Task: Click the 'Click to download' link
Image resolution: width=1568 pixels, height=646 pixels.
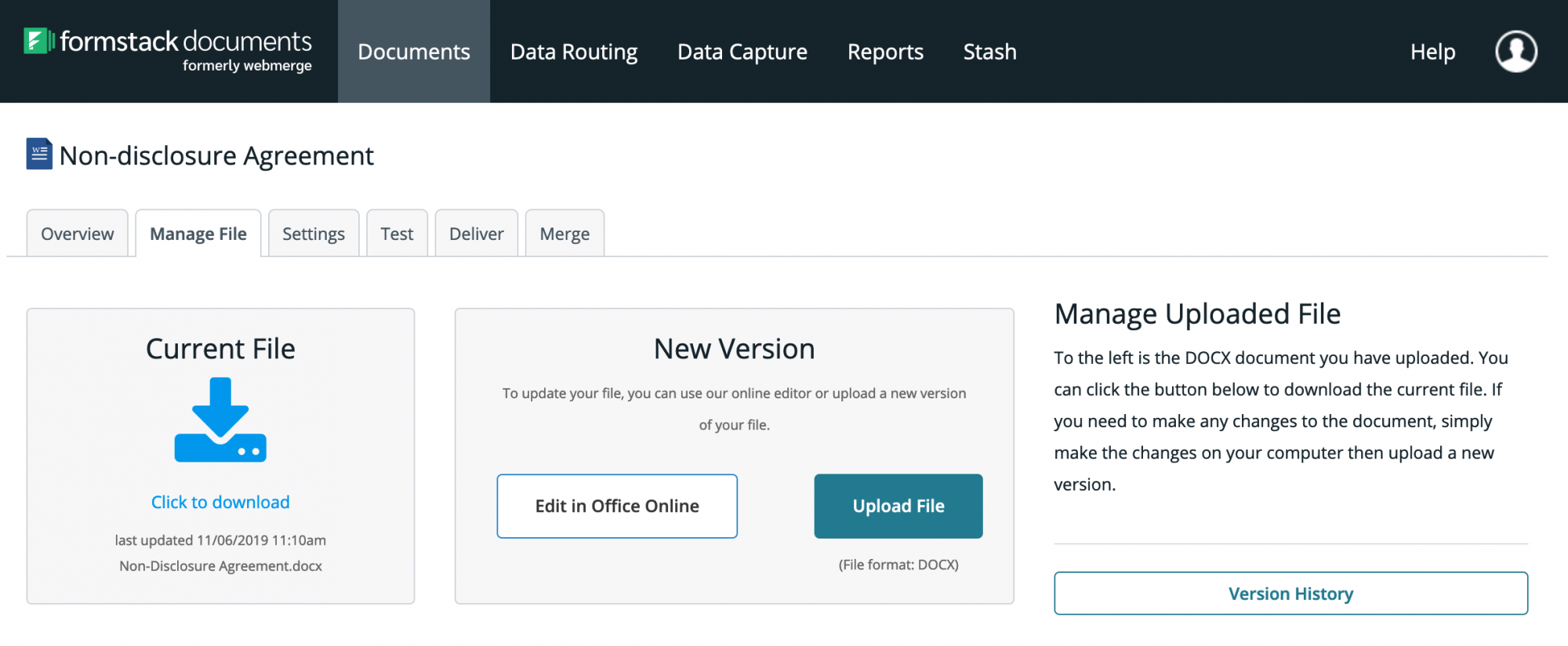Action: (x=220, y=502)
